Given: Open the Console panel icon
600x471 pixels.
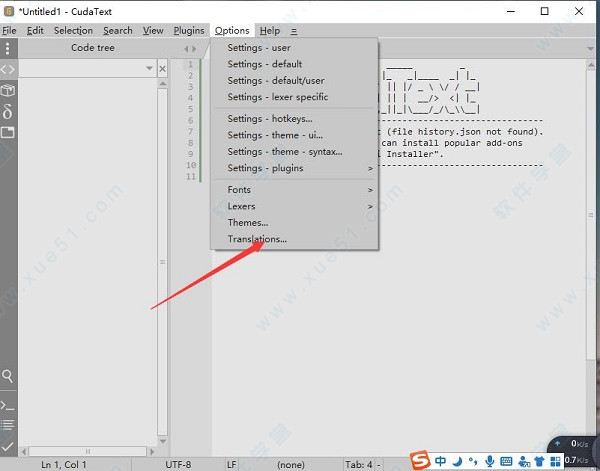Looking at the screenshot, I should coord(7,405).
